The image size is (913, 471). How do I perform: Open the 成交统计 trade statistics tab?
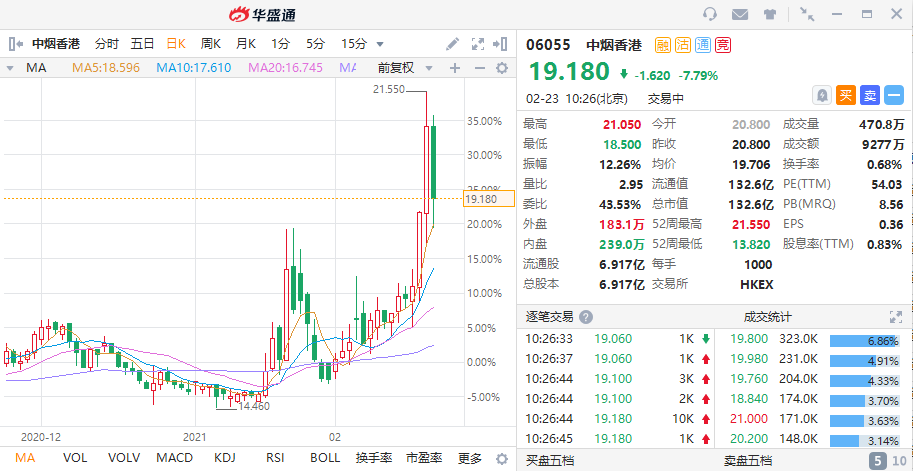[x=767, y=317]
